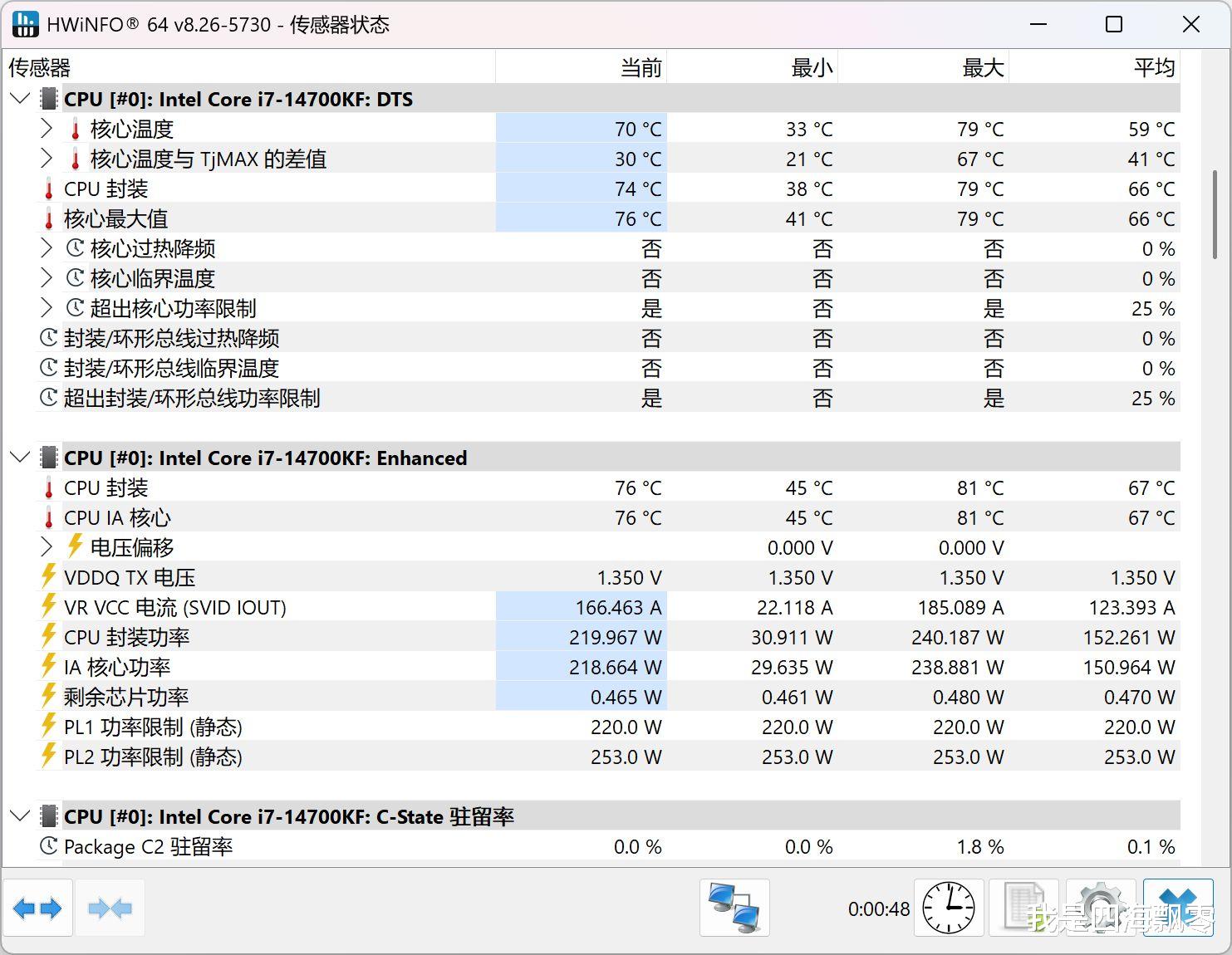
Task: Click the thermometer icon next to CPU IA 核心
Action: pyautogui.click(x=49, y=518)
